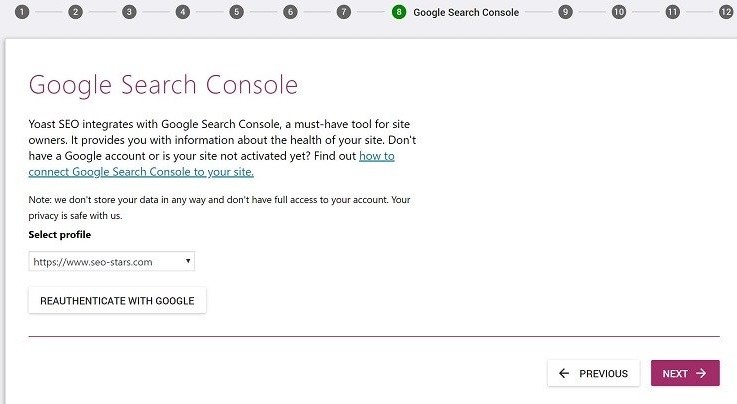Image resolution: width=737 pixels, height=404 pixels.
Task: Go to wizard step 4
Action: [x=183, y=12]
